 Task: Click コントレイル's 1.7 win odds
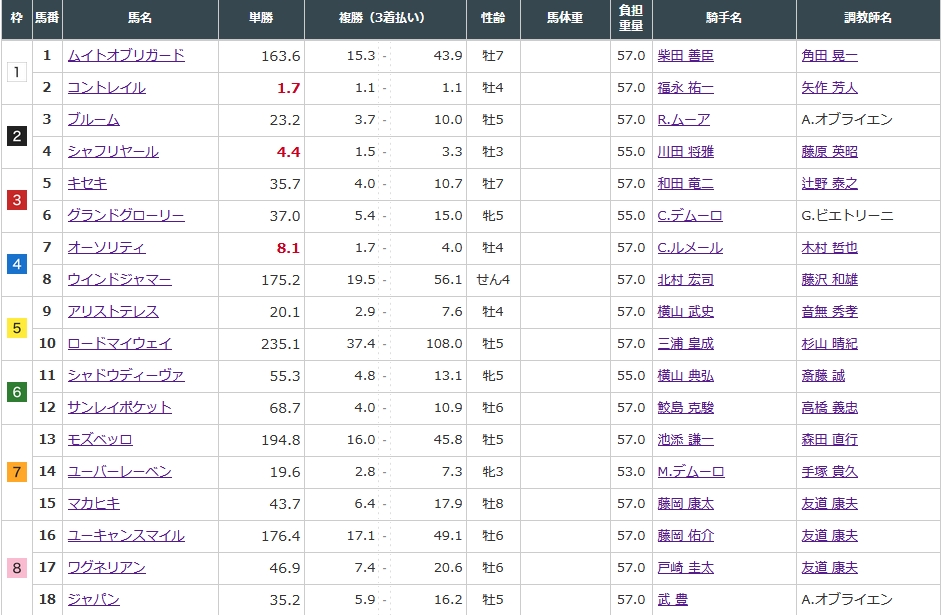[x=288, y=88]
